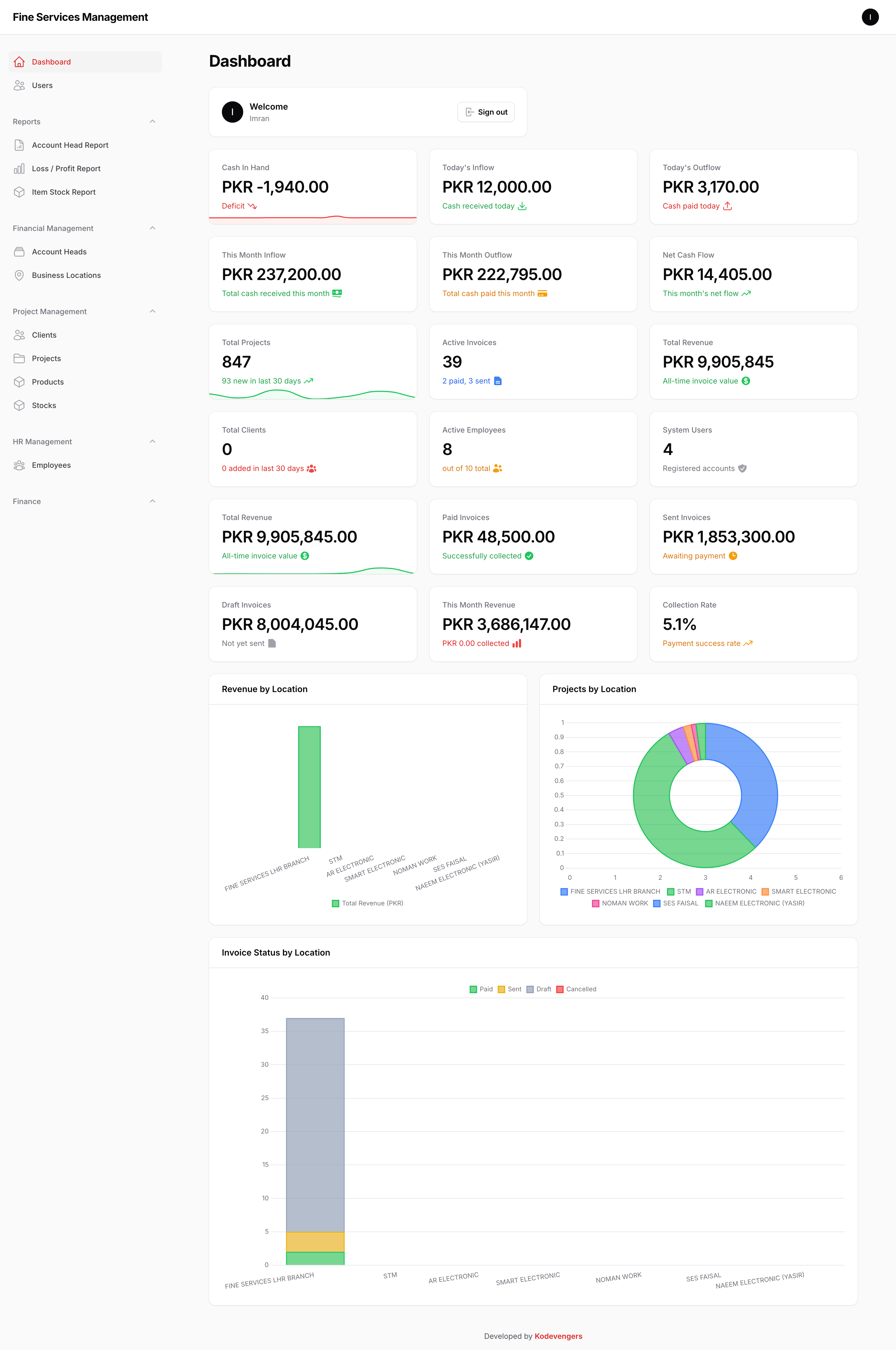
Task: Click the 847 Total Projects value
Action: tap(236, 362)
